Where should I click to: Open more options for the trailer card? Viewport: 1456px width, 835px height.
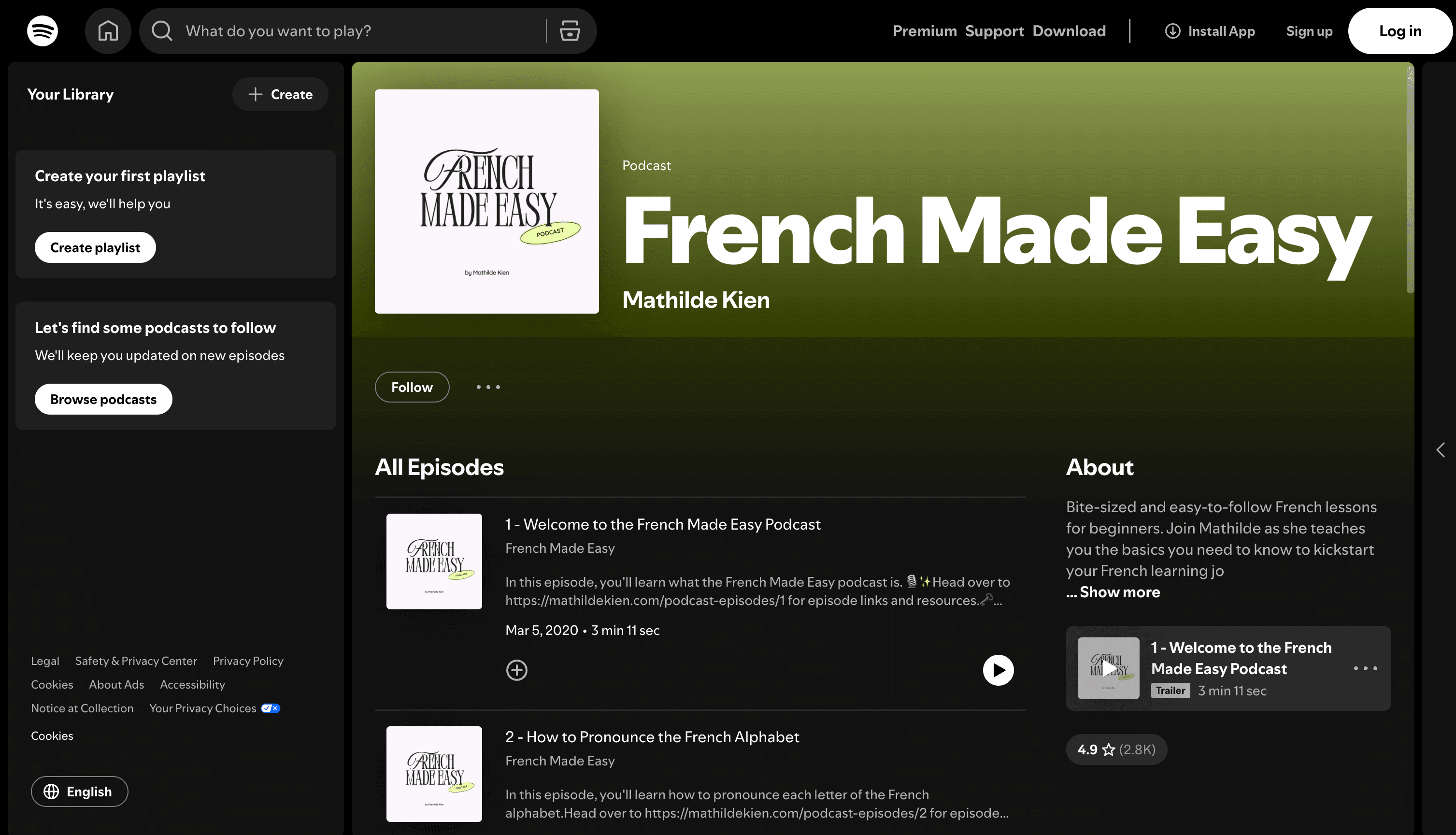click(1366, 668)
